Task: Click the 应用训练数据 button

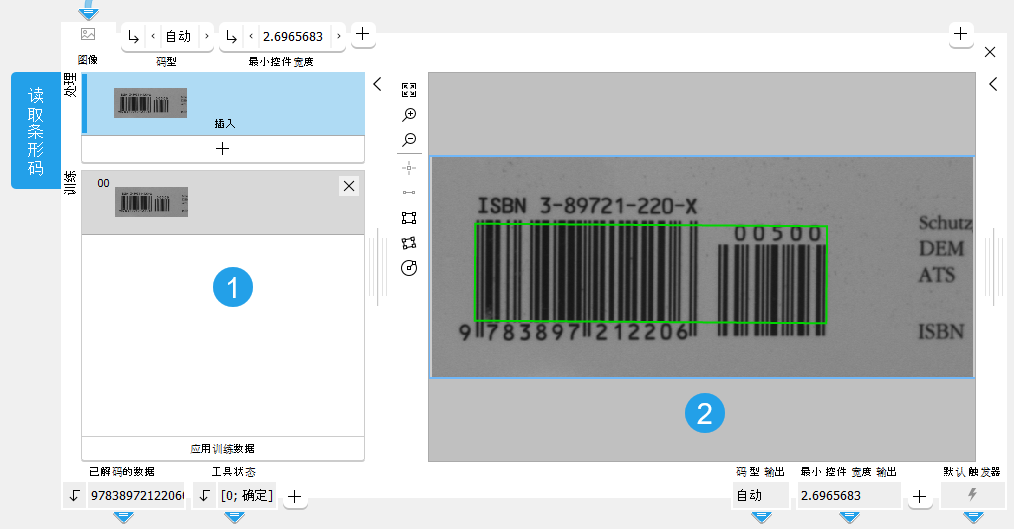Action: pos(222,448)
